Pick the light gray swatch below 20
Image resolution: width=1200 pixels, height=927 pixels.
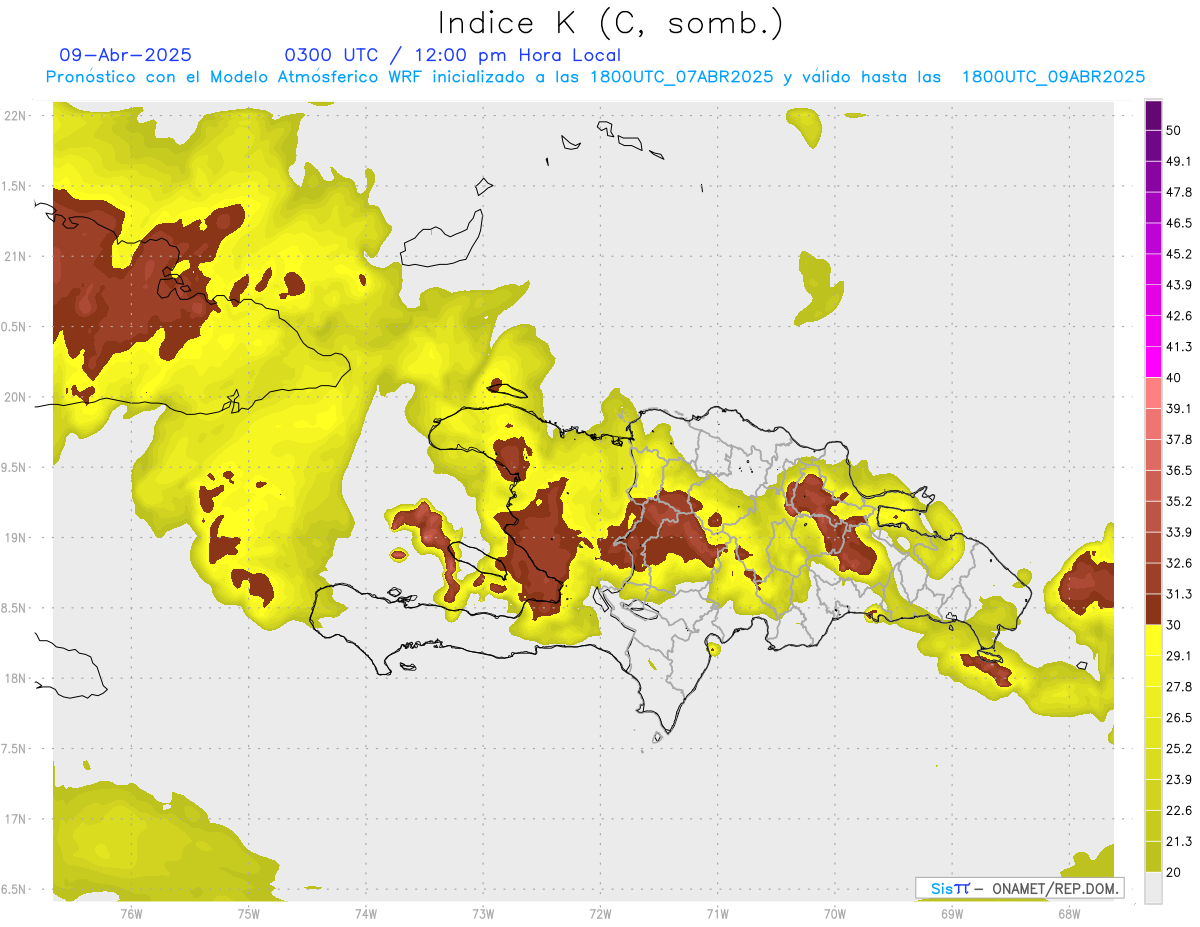[1153, 887]
